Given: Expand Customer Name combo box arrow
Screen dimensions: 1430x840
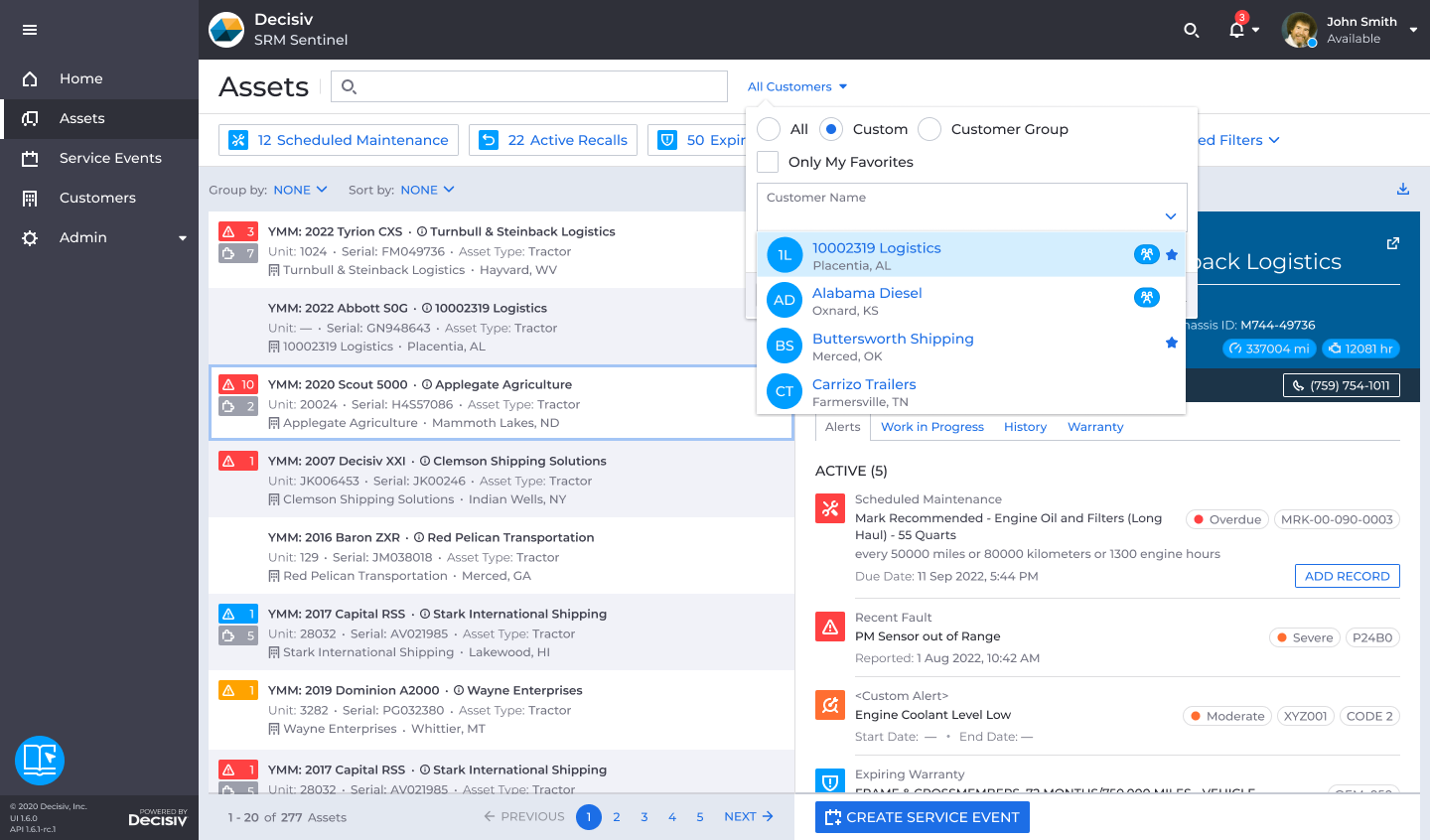Looking at the screenshot, I should [1171, 216].
